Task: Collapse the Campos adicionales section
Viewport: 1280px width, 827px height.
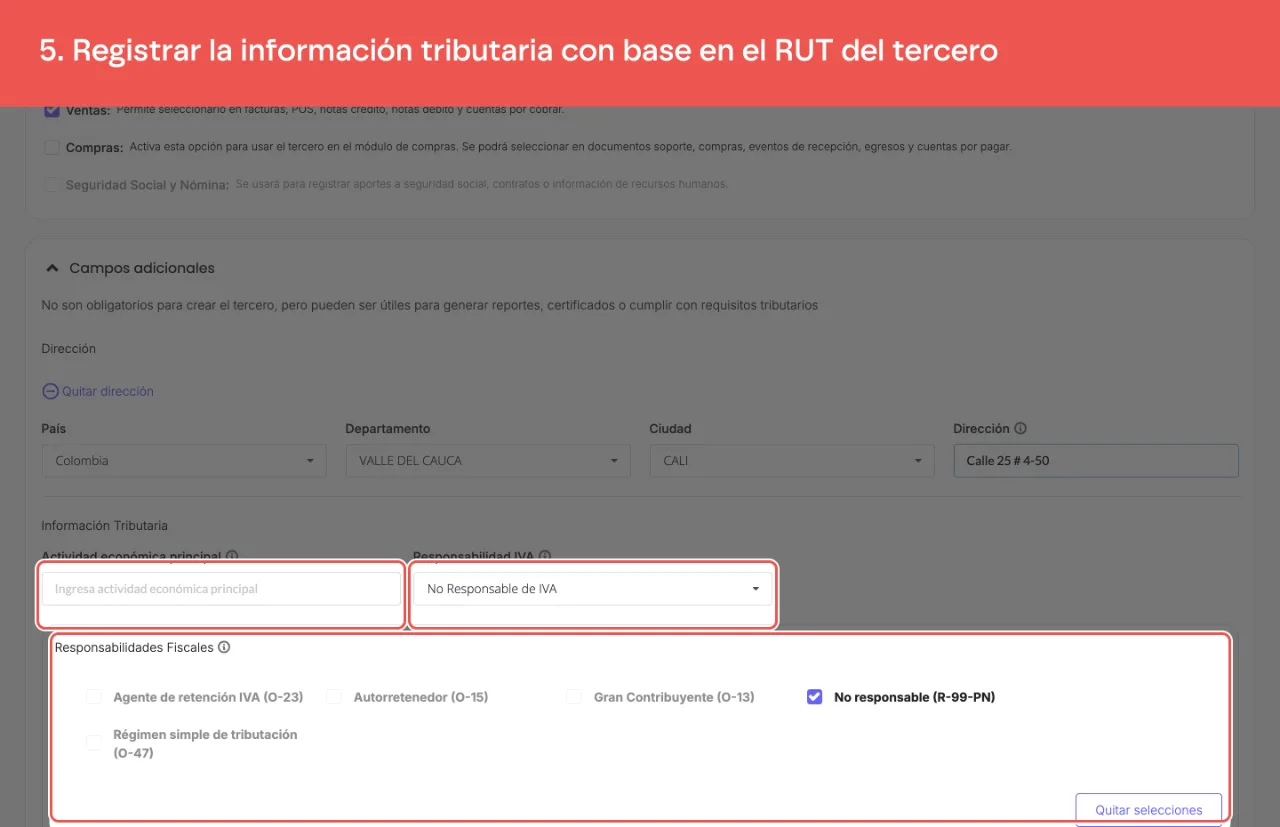Action: (52, 268)
